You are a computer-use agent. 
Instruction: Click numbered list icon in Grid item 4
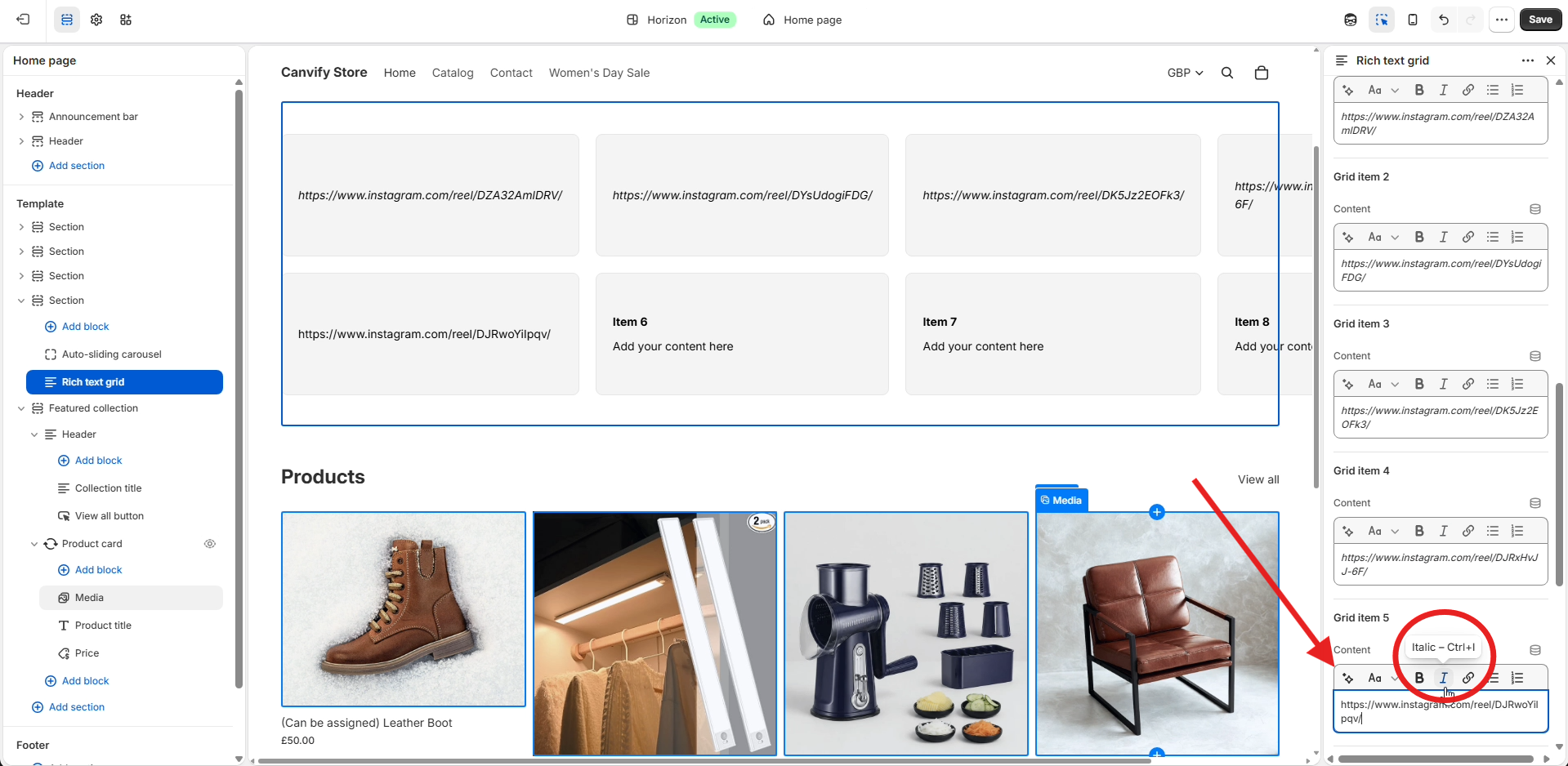tap(1517, 531)
